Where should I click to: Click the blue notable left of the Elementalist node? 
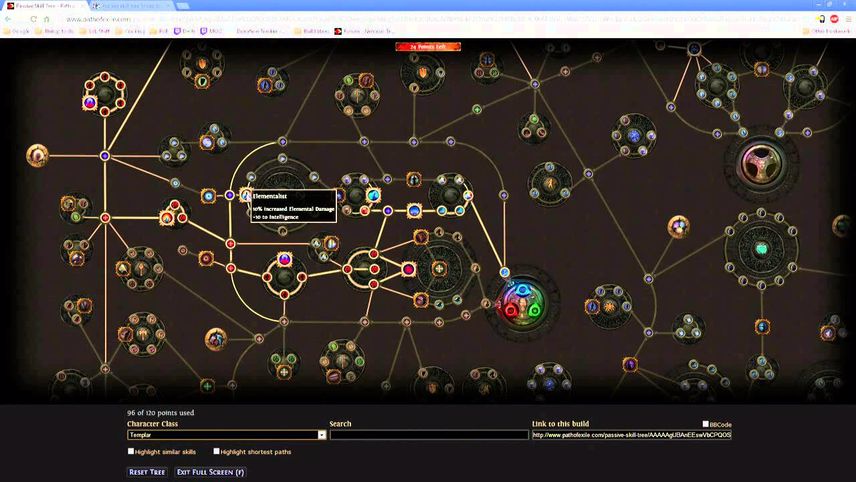point(208,195)
